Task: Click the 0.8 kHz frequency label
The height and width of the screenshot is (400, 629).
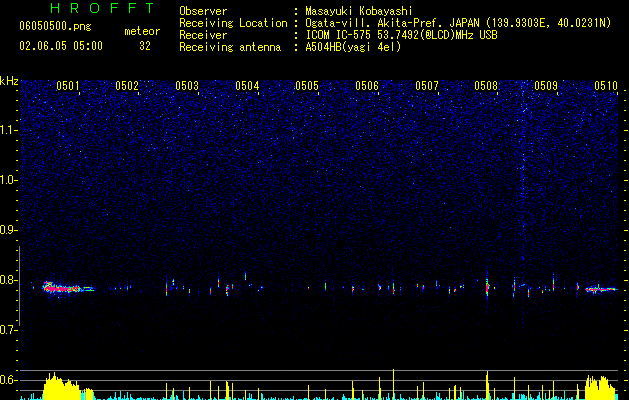Action: pos(9,280)
